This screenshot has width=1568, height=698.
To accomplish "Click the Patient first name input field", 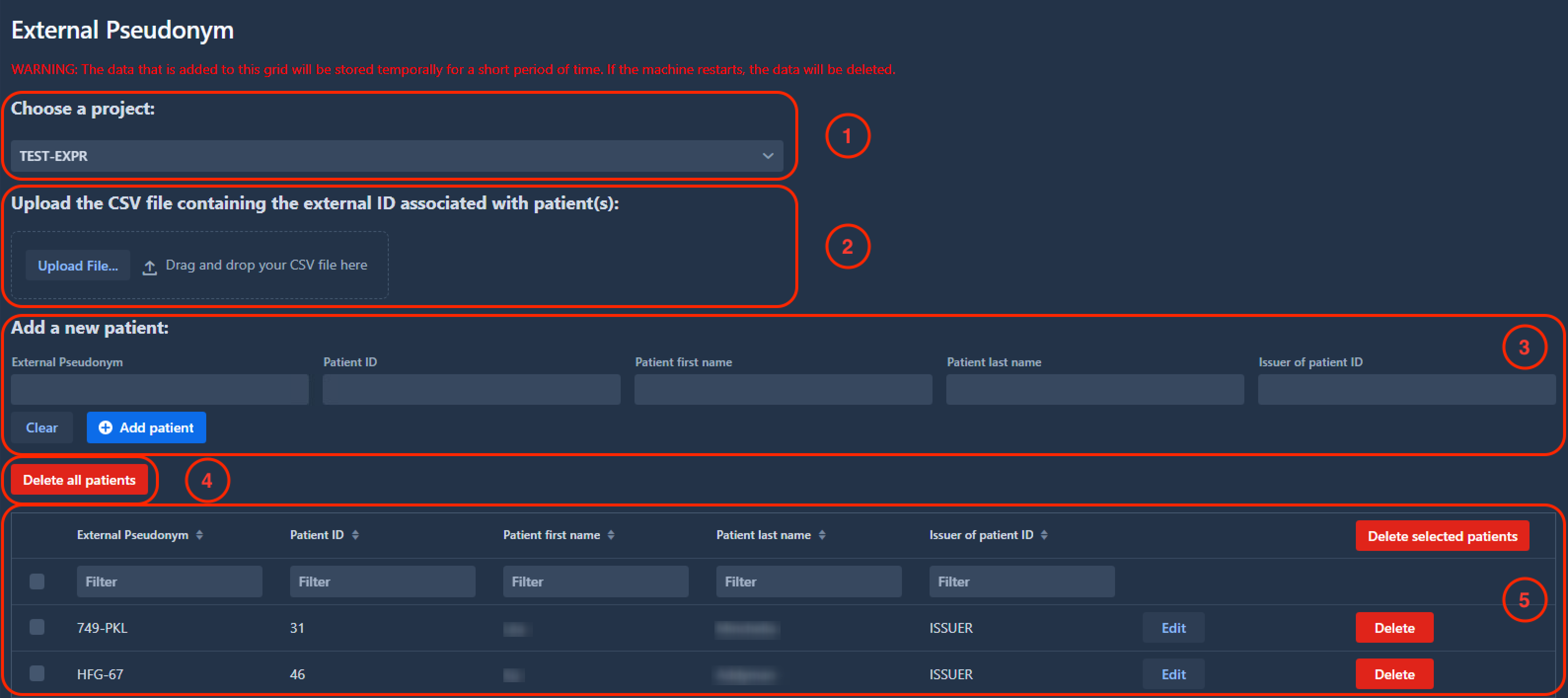I will click(784, 390).
